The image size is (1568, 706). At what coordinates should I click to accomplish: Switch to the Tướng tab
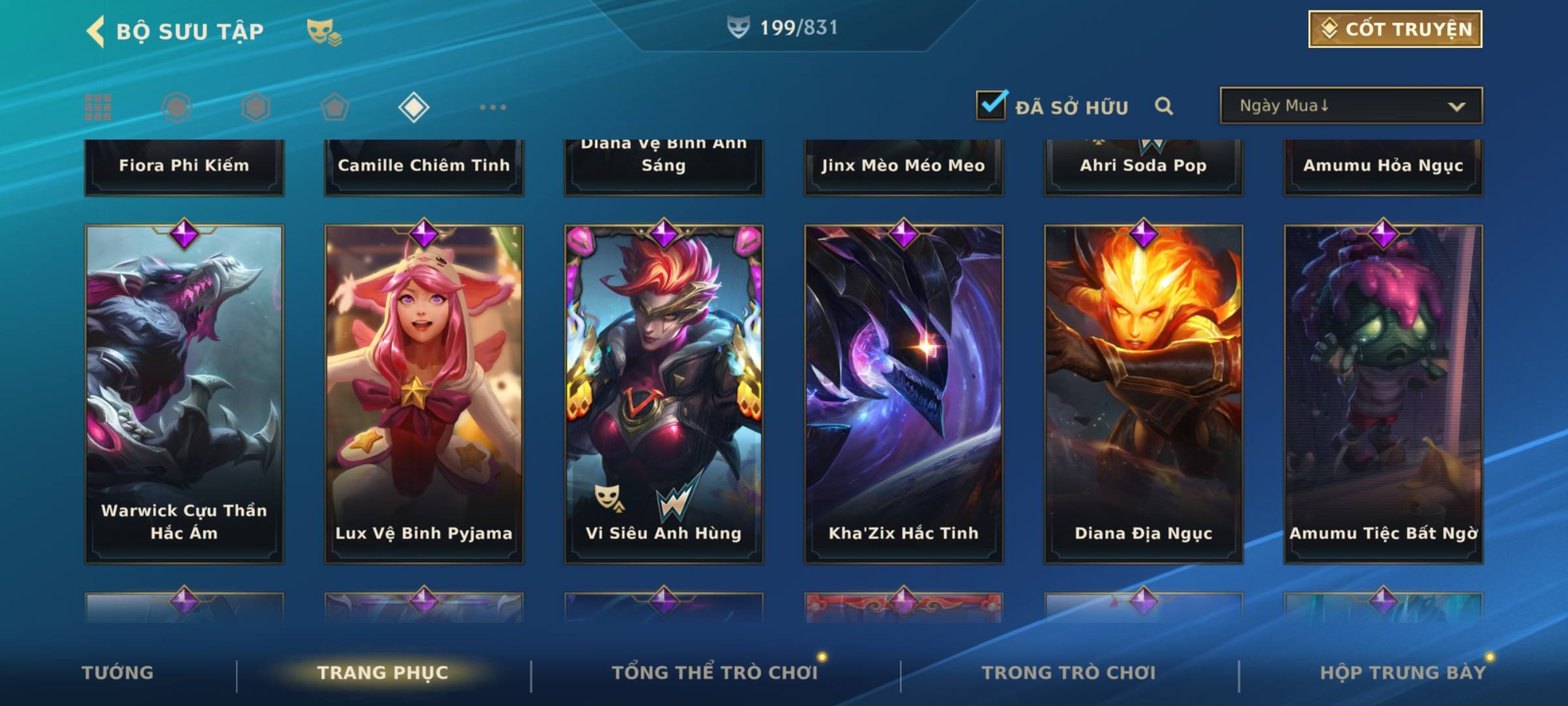click(x=118, y=673)
